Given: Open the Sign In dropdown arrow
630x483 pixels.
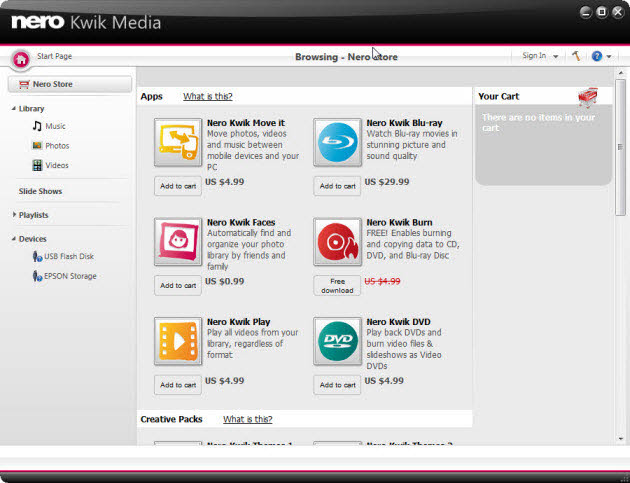Looking at the screenshot, I should point(556,56).
